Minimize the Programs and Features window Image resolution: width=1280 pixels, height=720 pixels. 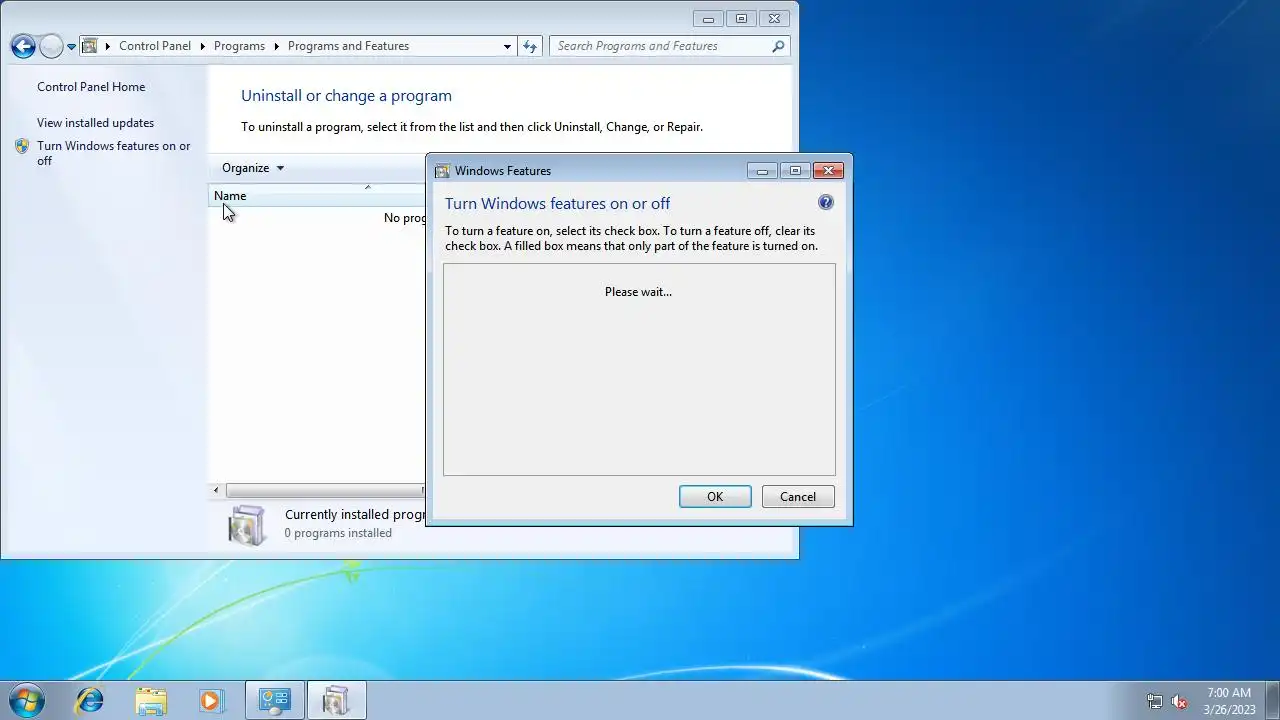[x=708, y=19]
